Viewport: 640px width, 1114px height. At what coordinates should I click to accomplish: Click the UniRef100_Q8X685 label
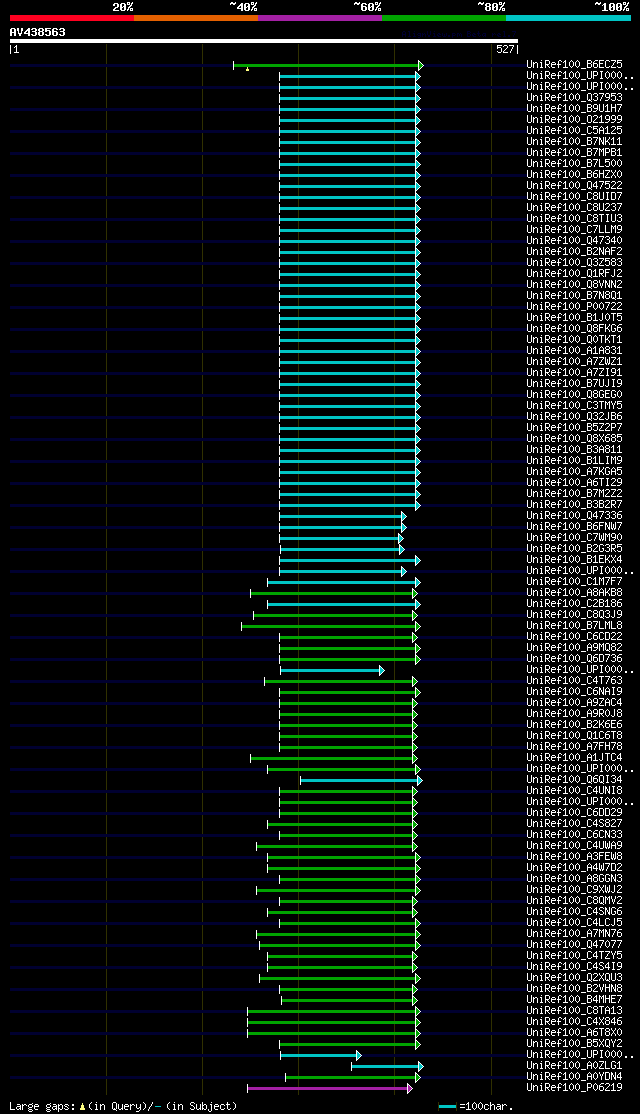(x=575, y=439)
